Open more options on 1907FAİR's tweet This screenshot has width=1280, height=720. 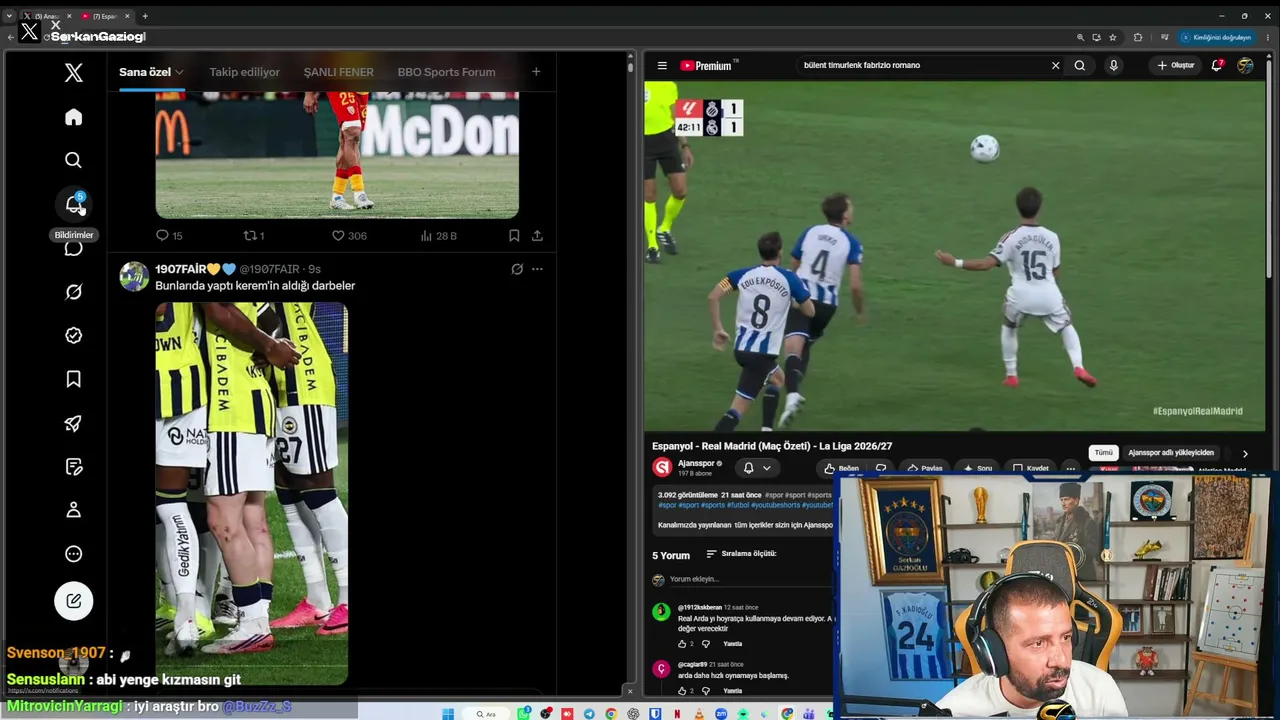(x=537, y=269)
